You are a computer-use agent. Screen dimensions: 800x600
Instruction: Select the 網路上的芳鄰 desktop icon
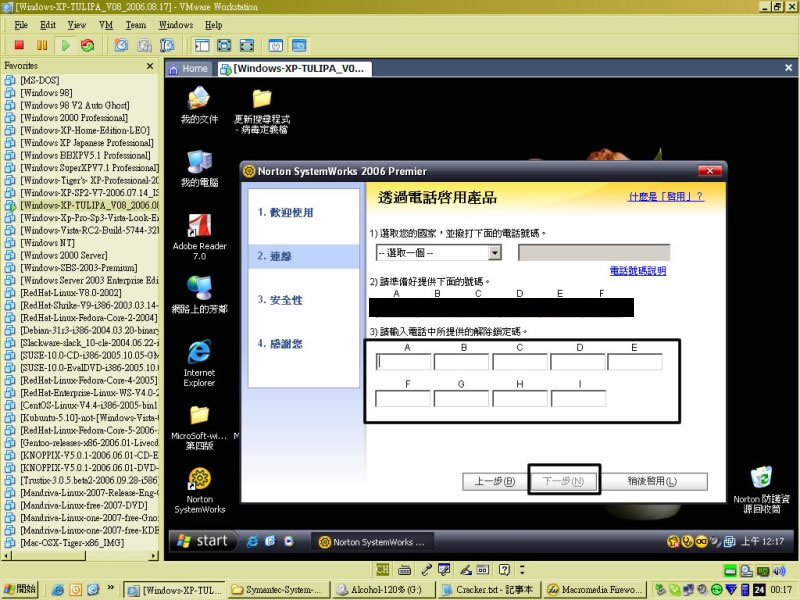199,294
